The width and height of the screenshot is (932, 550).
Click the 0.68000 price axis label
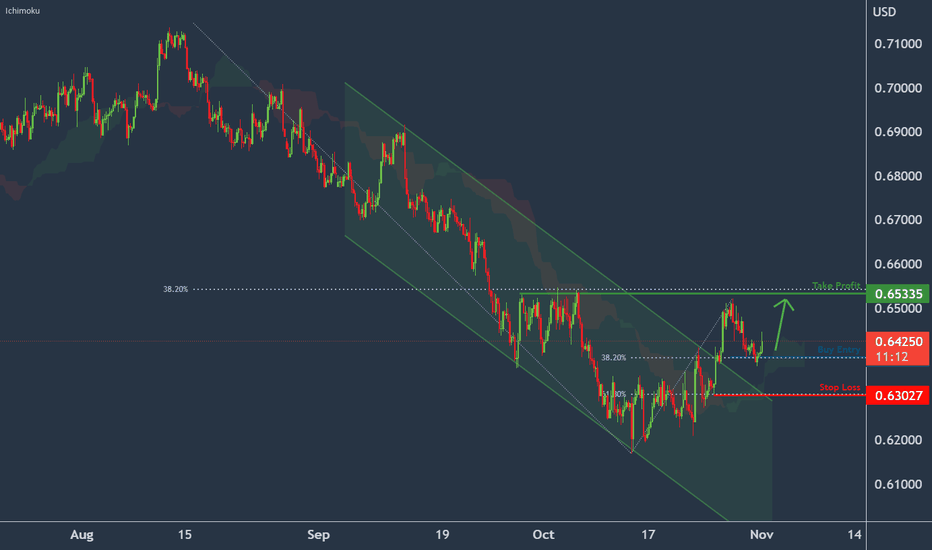click(898, 176)
